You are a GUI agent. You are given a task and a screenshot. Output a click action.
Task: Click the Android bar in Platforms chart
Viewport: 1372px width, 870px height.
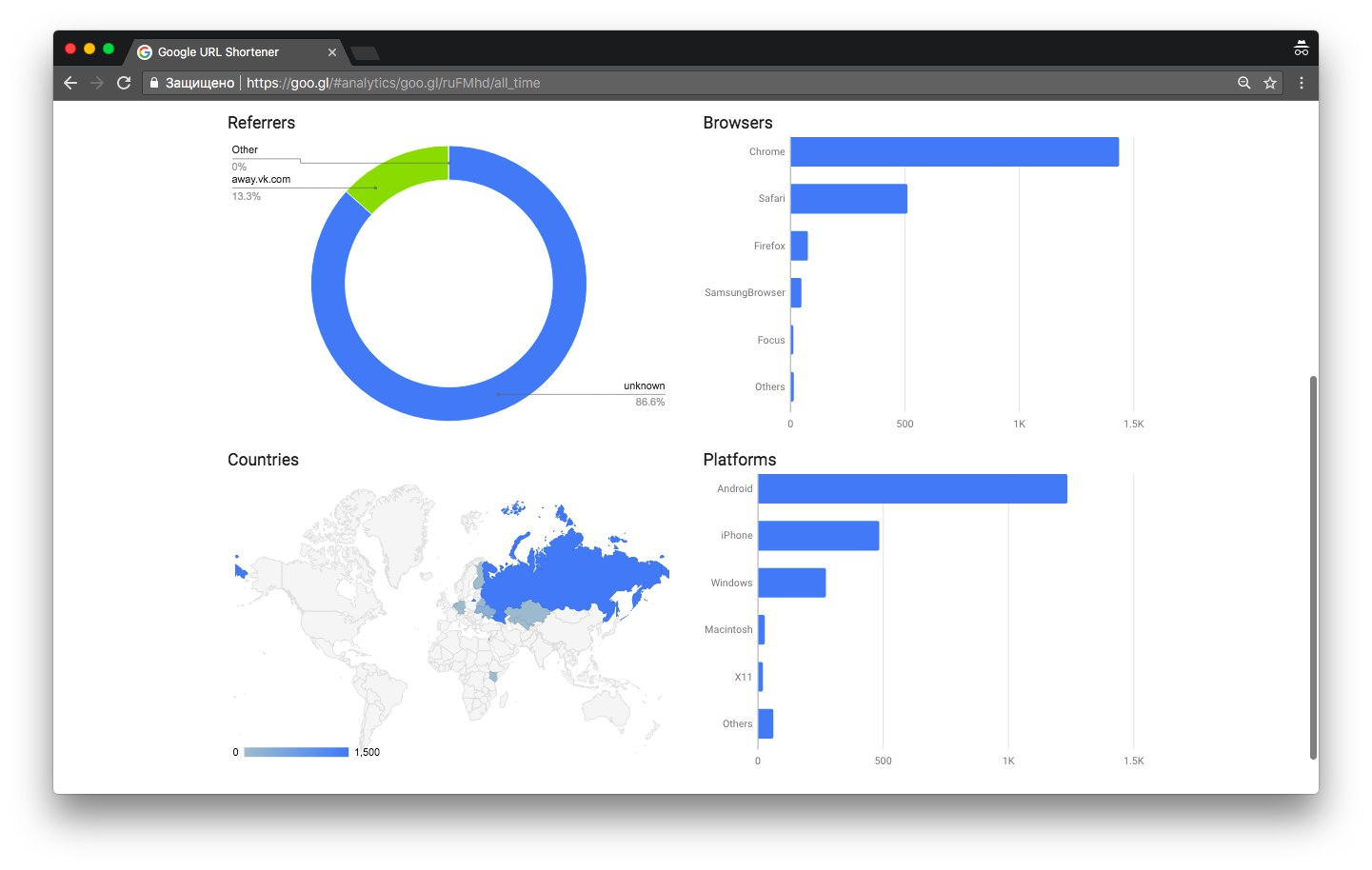tap(913, 489)
